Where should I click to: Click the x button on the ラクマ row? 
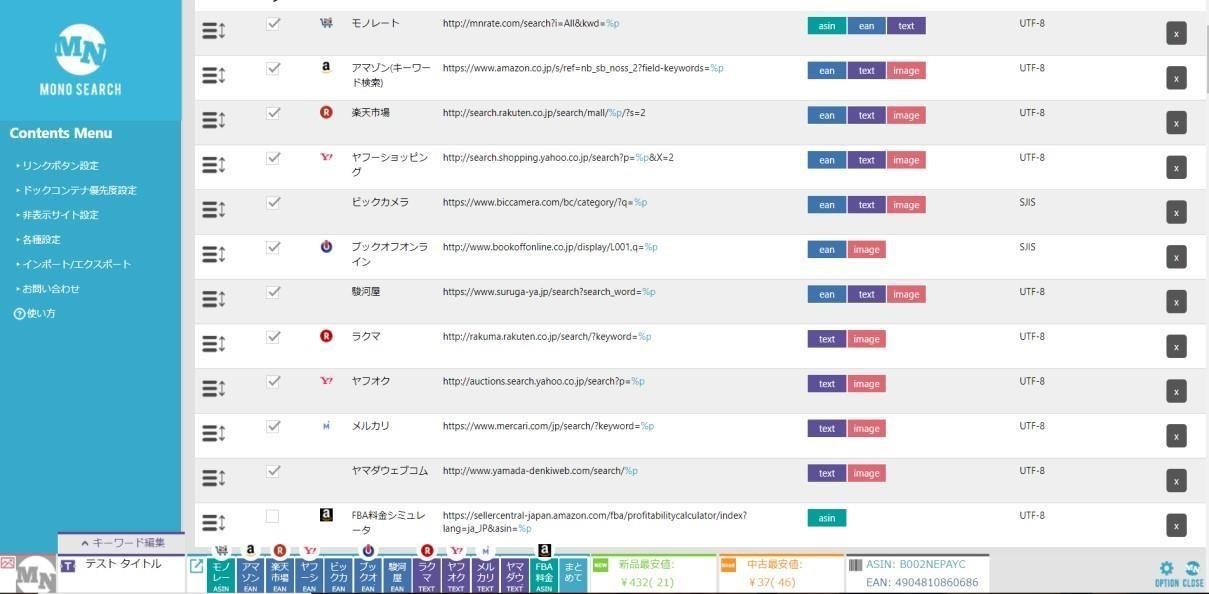[x=1176, y=346]
